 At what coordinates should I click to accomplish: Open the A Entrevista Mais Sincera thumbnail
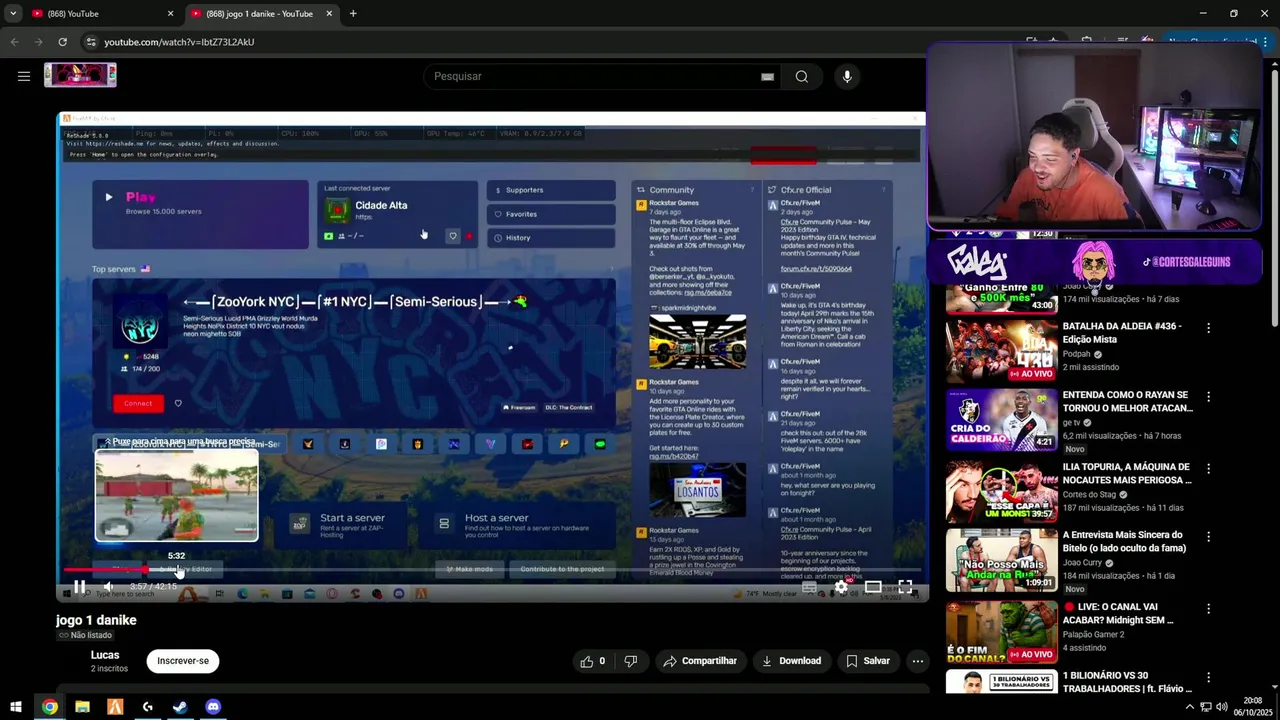point(1001,559)
